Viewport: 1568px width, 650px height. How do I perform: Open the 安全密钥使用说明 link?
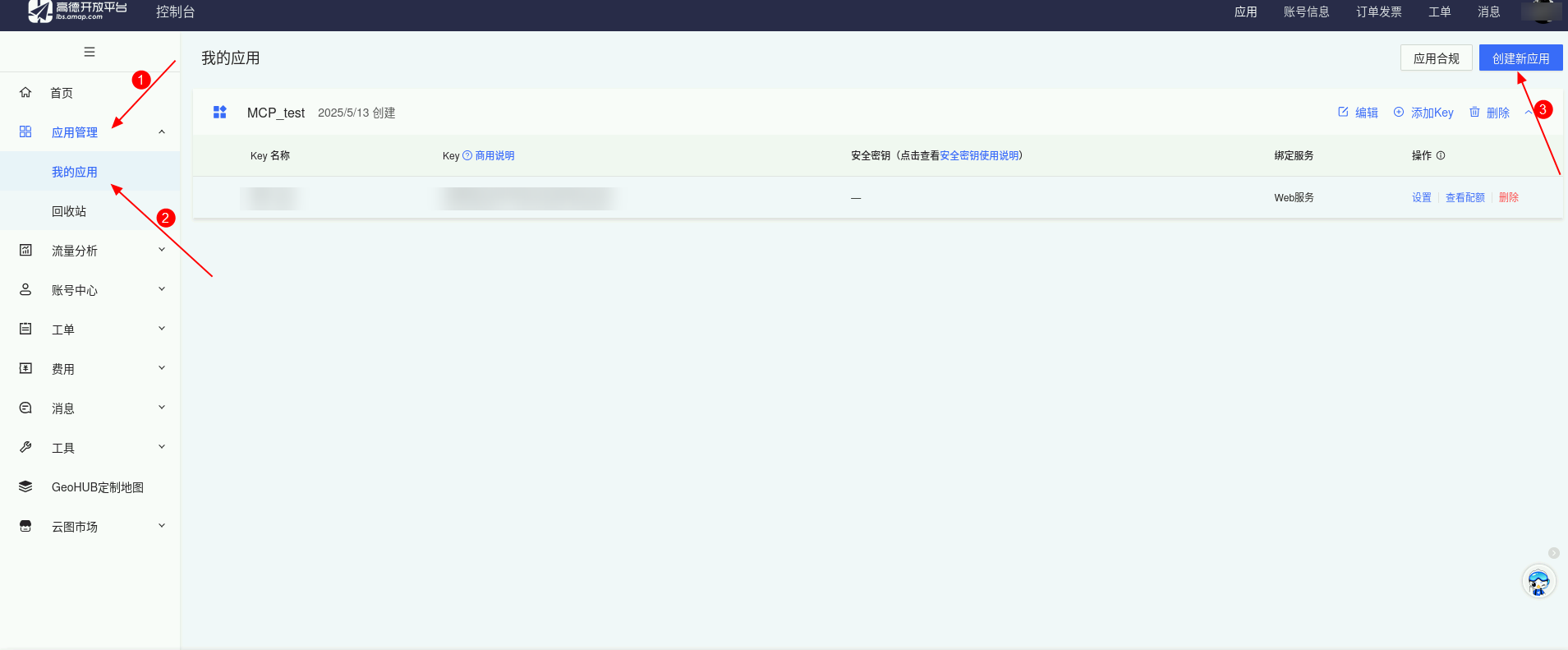coord(979,155)
